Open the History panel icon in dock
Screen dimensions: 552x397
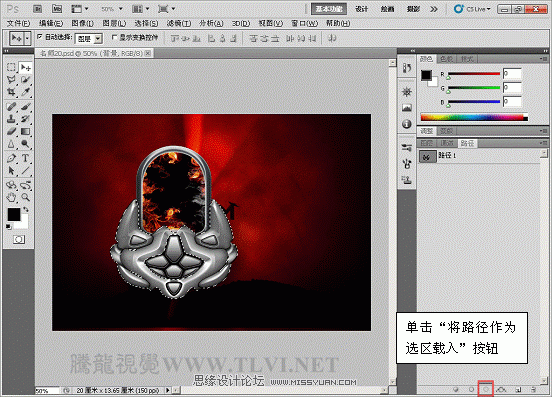point(407,68)
